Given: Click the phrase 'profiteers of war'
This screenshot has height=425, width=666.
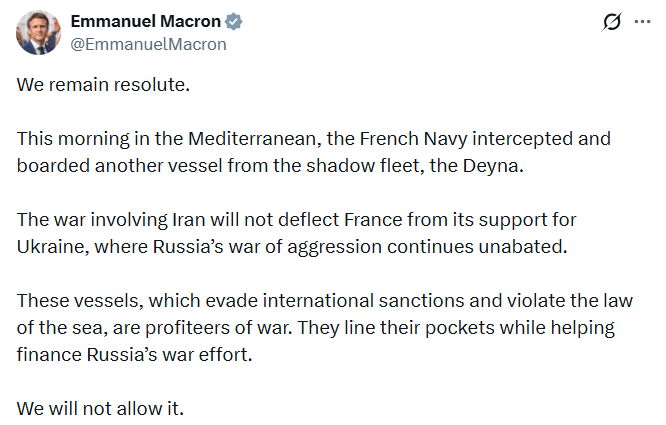Looking at the screenshot, I should click(194, 325).
